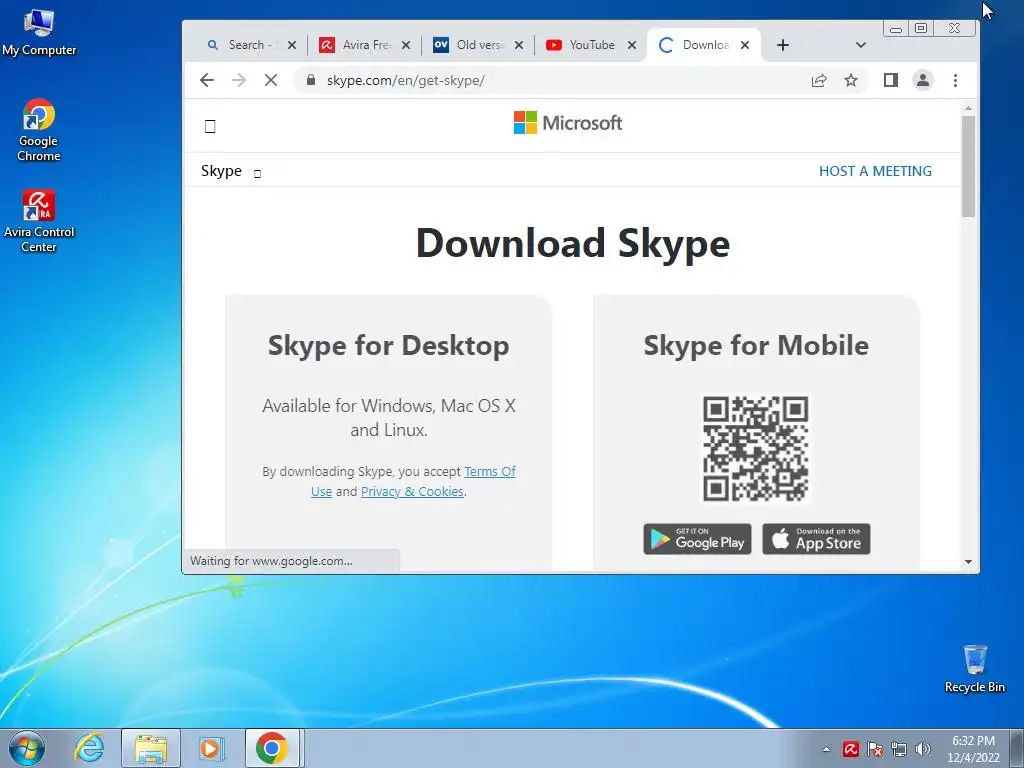Viewport: 1024px width, 768px height.
Task: Open Windows Media Player from taskbar
Action: (211, 748)
